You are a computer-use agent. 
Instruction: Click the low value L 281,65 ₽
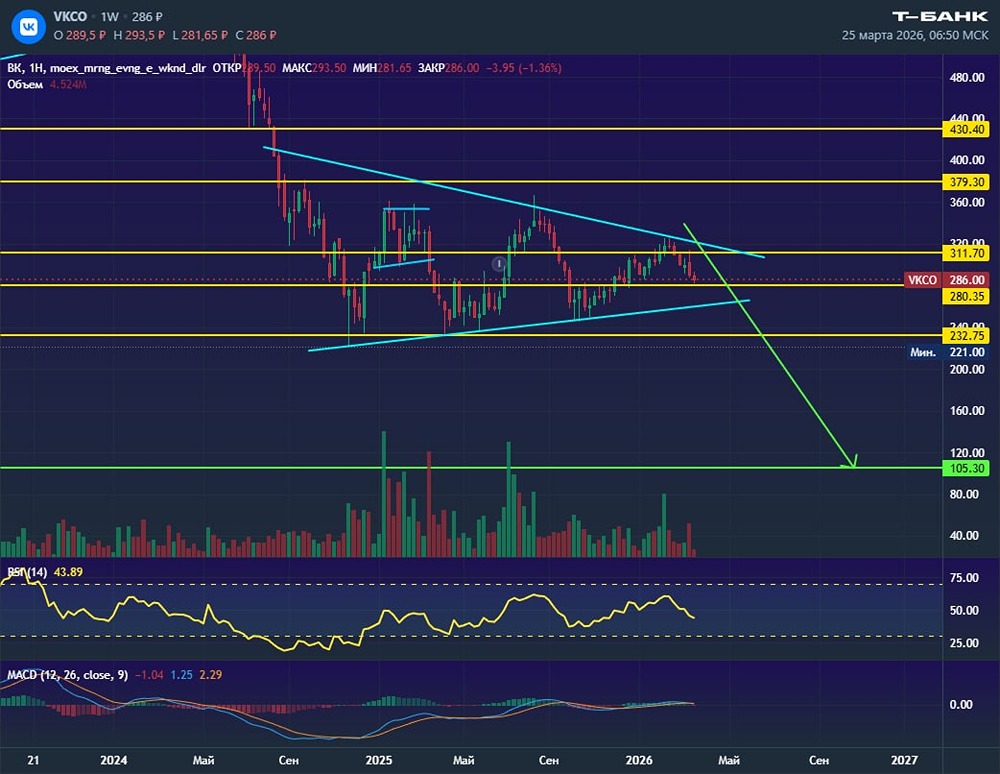pyautogui.click(x=200, y=36)
